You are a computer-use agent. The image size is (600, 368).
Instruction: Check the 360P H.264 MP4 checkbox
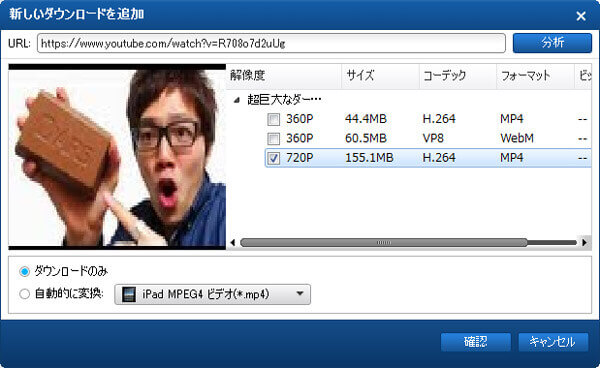(x=273, y=119)
